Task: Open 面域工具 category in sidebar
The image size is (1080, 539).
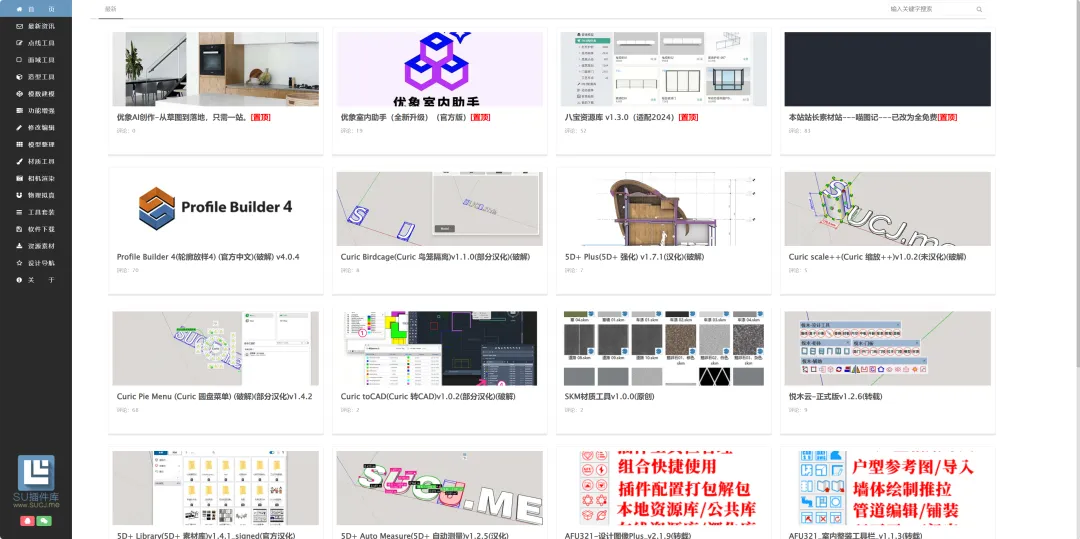Action: coord(36,60)
